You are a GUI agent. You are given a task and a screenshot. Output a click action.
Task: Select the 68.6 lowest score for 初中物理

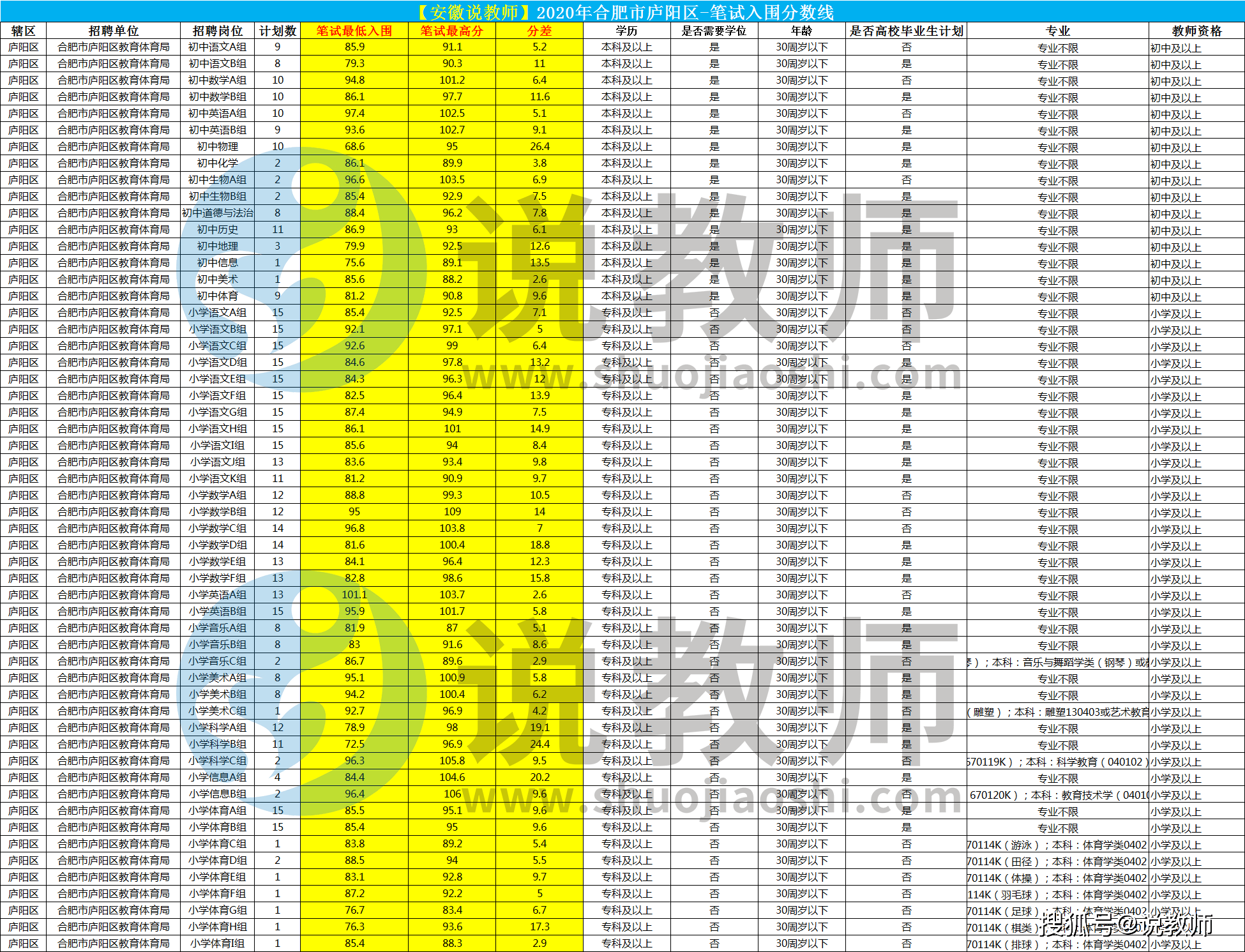coord(354,146)
